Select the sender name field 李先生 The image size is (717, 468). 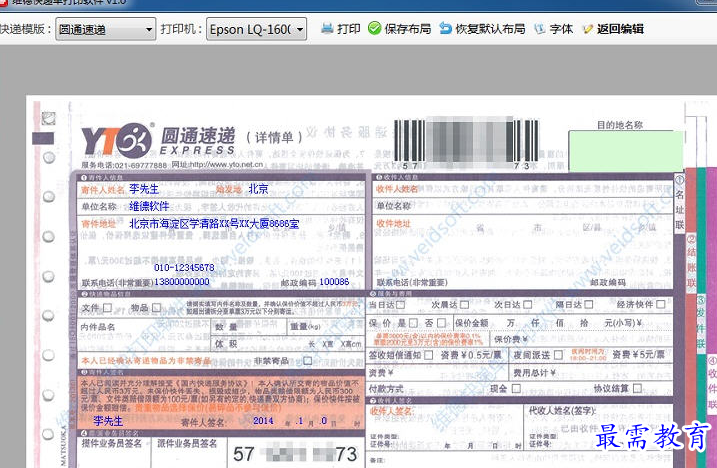click(x=144, y=189)
